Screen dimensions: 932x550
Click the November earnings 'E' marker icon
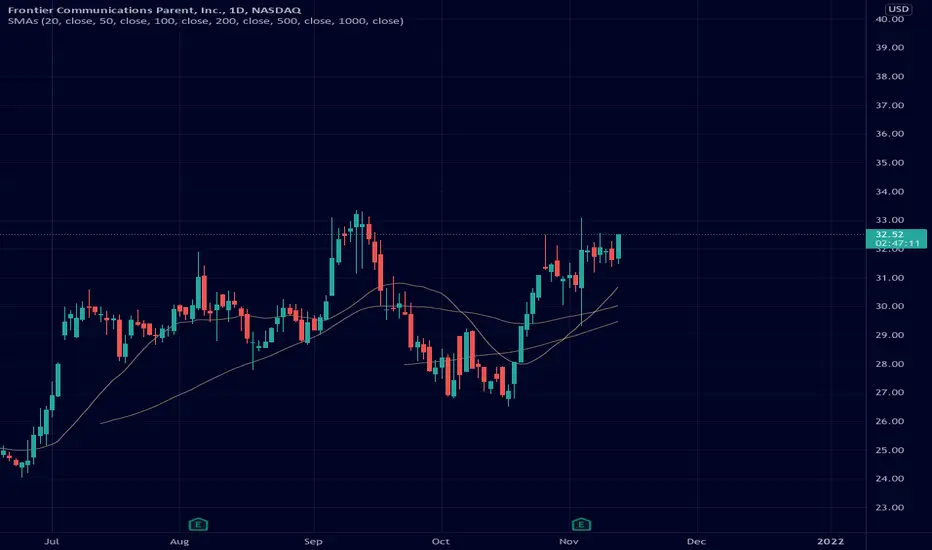(581, 524)
